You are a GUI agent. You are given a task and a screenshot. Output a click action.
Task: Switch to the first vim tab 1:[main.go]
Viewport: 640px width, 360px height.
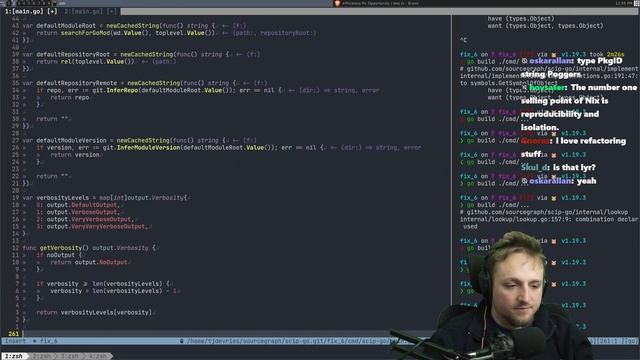click(31, 11)
